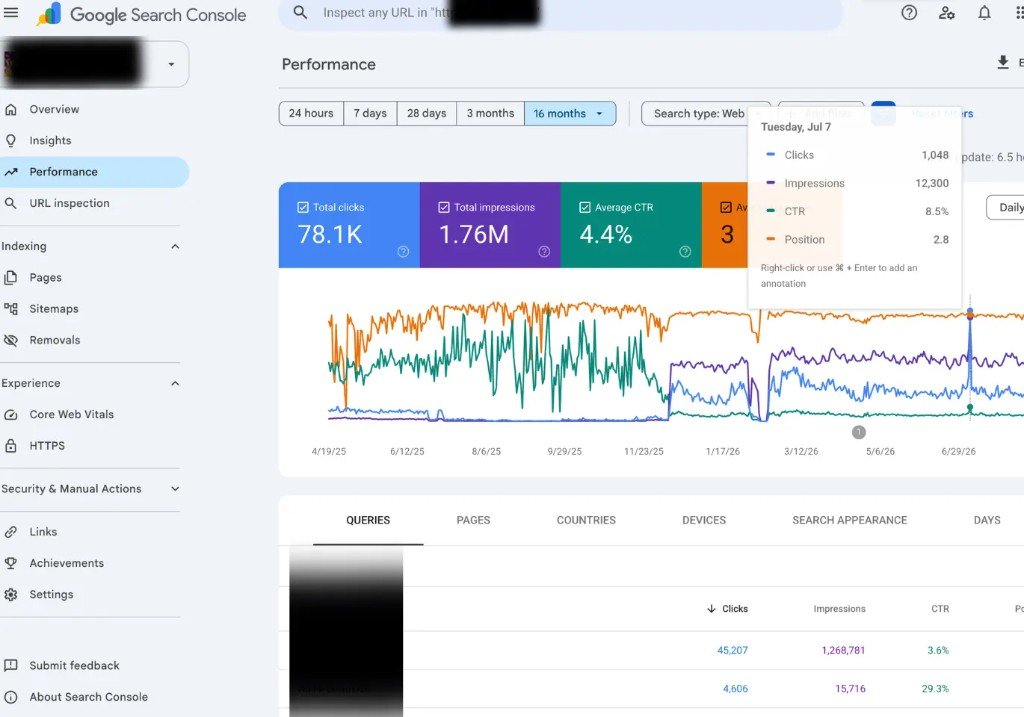Click the 1,268,781 impressions value
Viewport: 1024px width, 717px height.
(x=843, y=650)
